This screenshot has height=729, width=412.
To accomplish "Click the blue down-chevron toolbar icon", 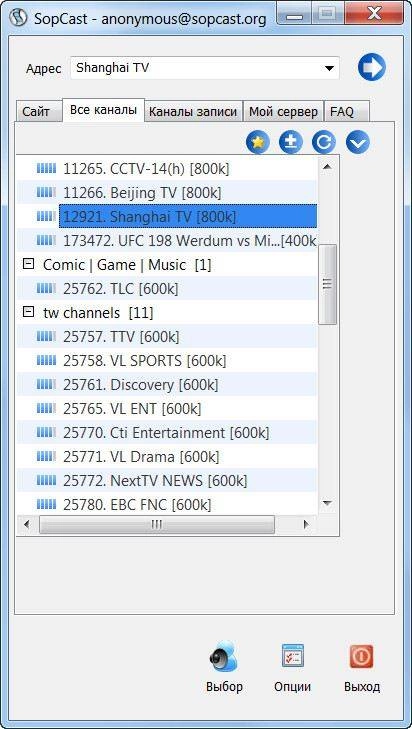I will point(358,142).
